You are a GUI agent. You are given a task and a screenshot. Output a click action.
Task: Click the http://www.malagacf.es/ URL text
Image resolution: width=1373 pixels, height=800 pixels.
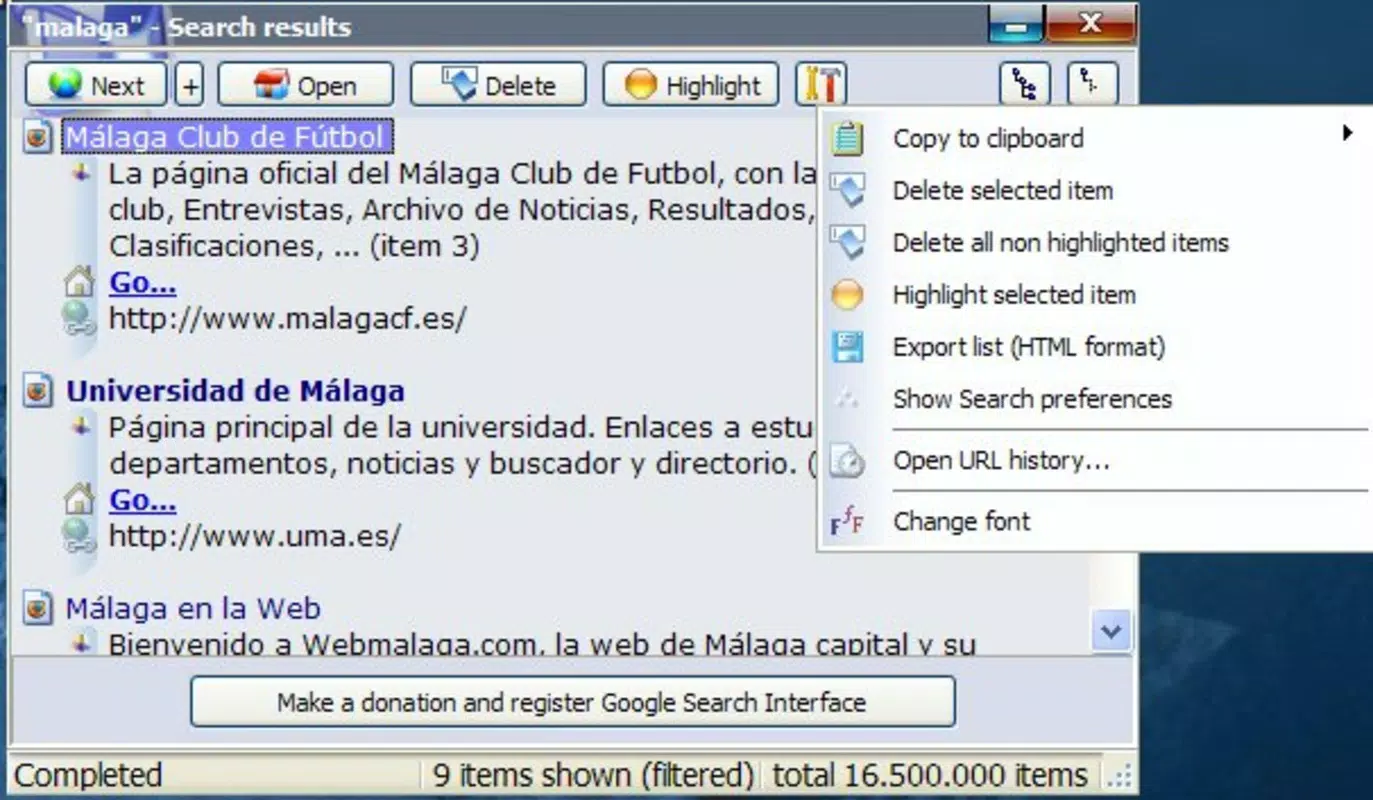287,319
